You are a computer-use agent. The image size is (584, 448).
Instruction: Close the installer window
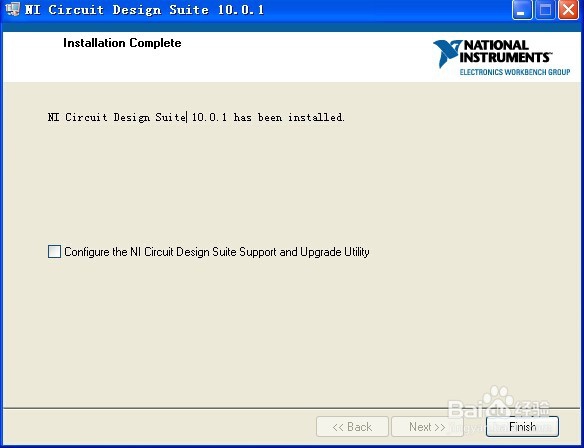click(568, 10)
